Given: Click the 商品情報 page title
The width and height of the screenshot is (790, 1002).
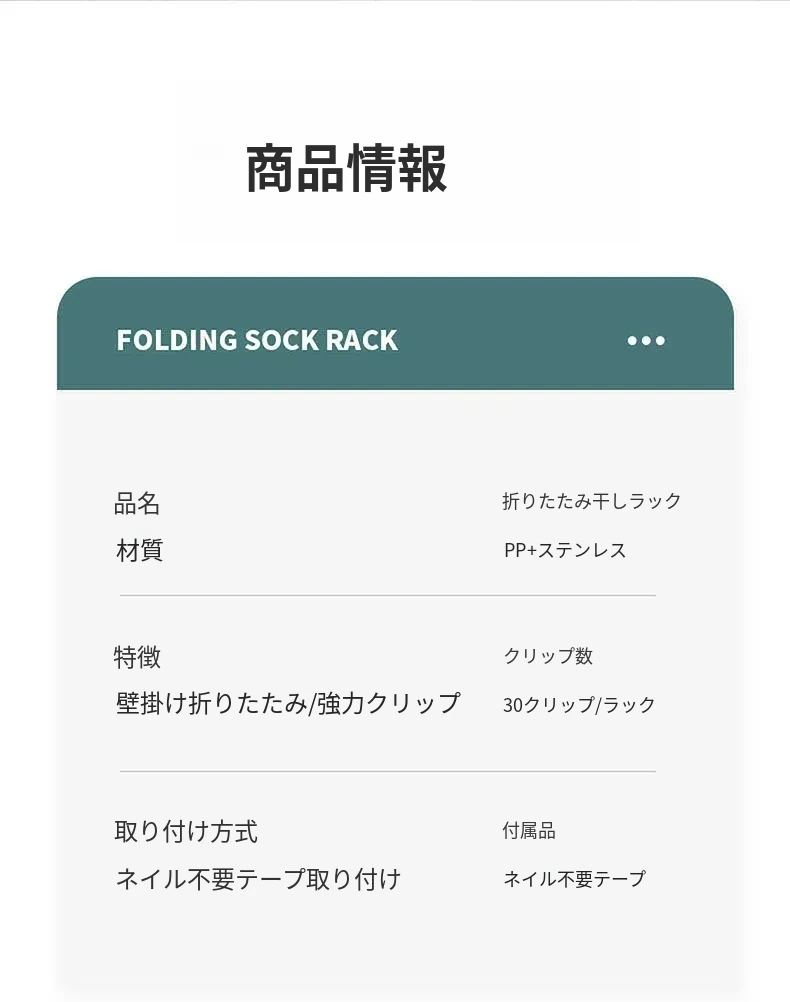Looking at the screenshot, I should click(346, 168).
